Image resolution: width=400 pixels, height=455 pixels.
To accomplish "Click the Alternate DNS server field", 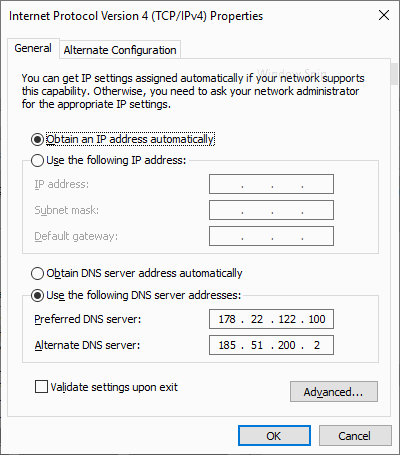I will tap(271, 345).
